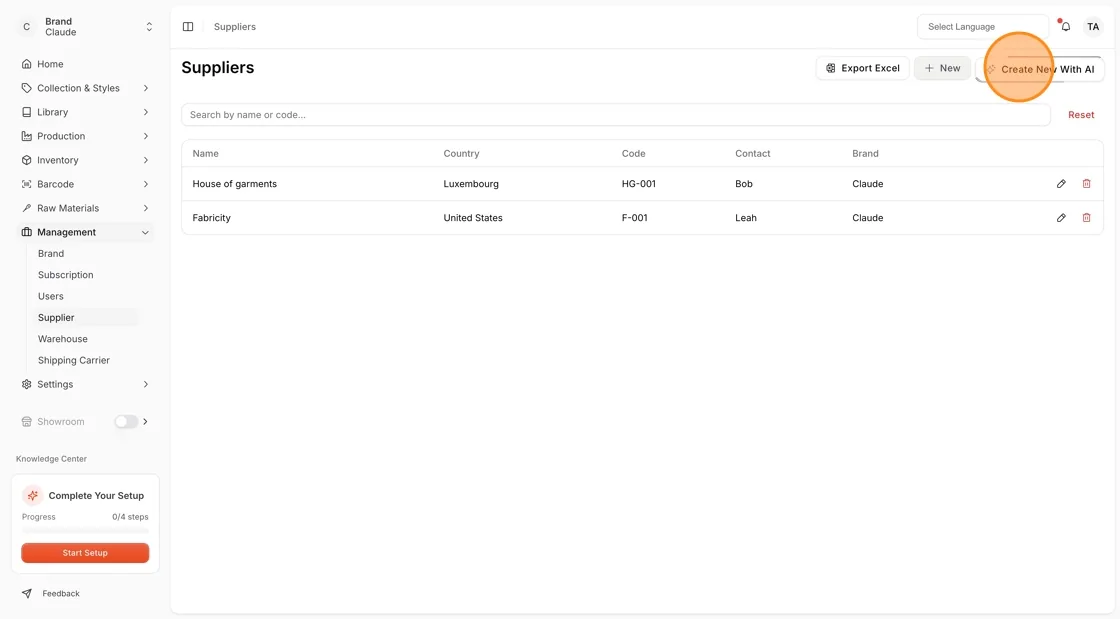Click the Raw Materials tool icon
This screenshot has height=619, width=1120.
26,208
